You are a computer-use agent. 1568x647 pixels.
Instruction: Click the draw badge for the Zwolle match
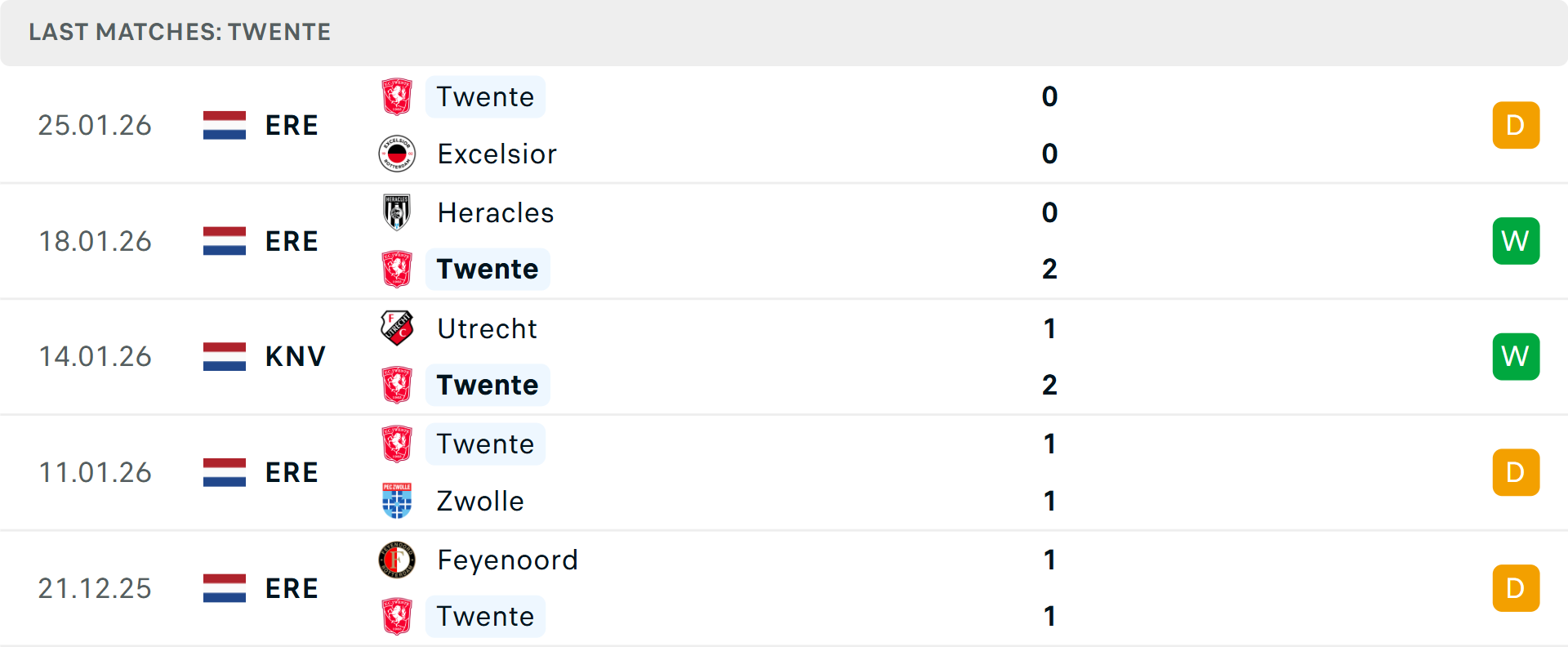pyautogui.click(x=1516, y=473)
